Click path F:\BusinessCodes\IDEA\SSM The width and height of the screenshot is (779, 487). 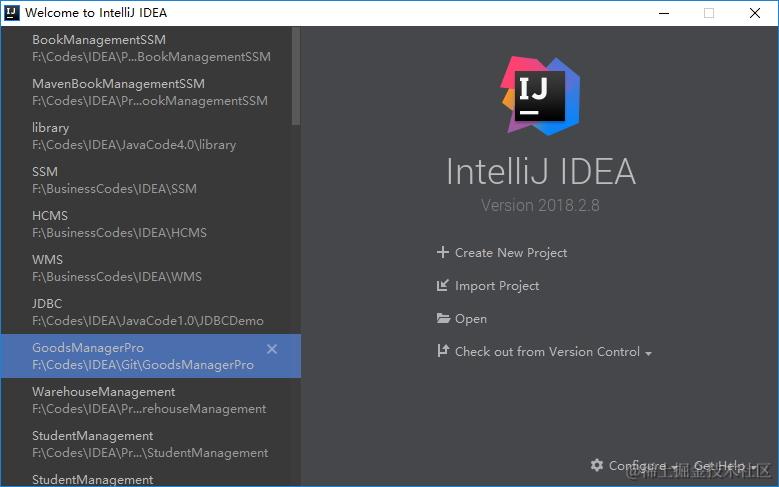(x=114, y=189)
